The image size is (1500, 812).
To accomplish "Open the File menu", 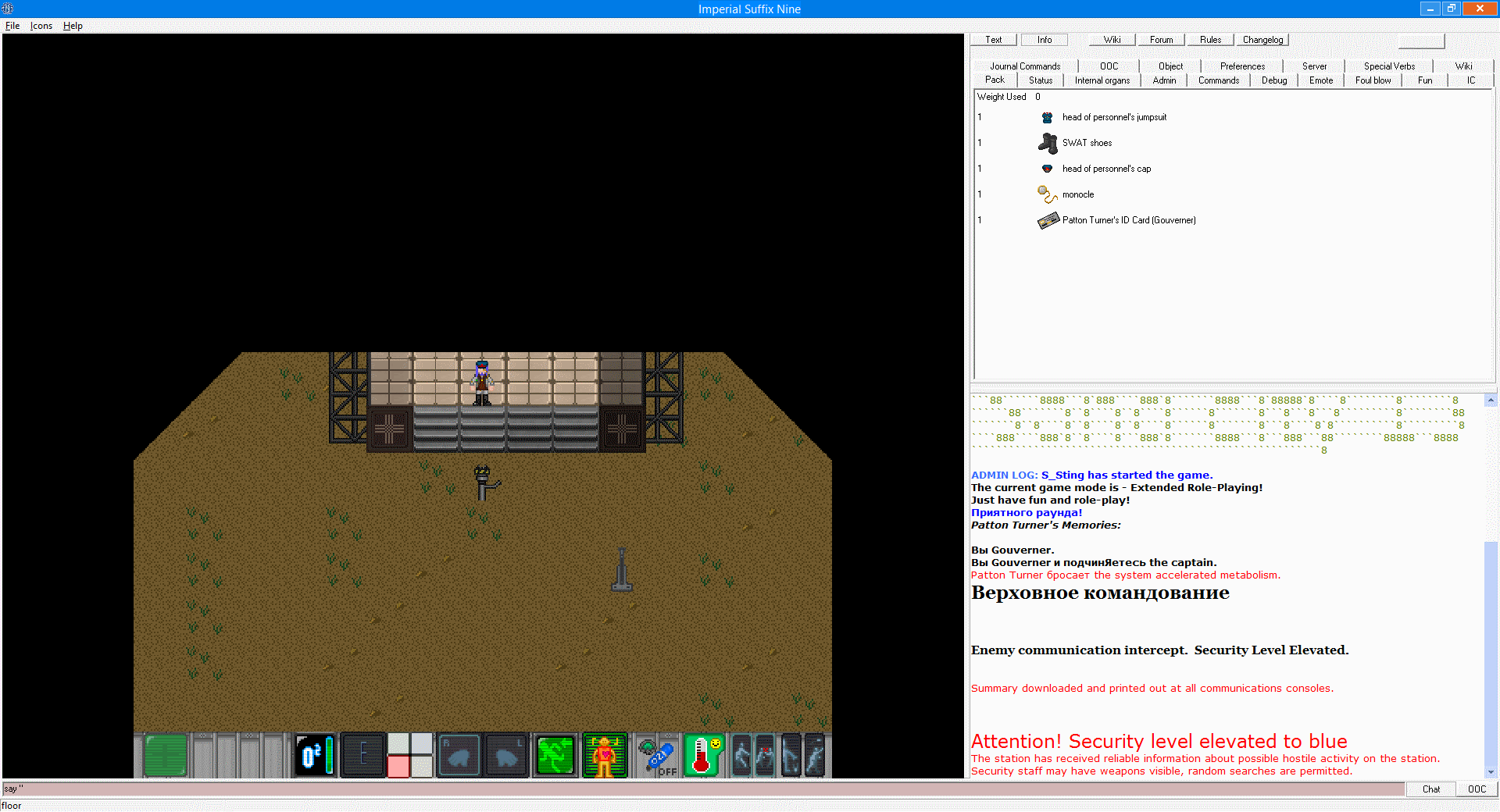I will tap(12, 26).
